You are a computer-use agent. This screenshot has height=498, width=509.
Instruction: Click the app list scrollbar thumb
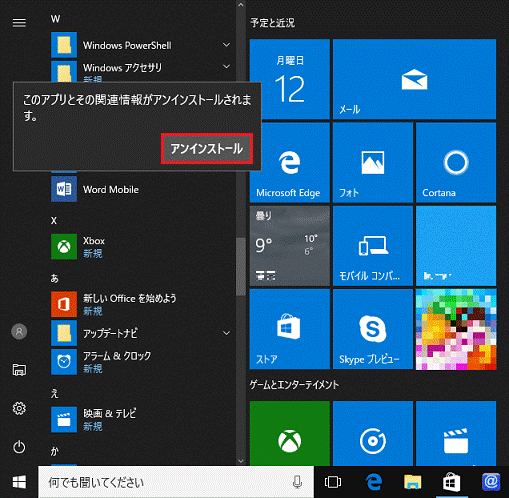point(240,267)
